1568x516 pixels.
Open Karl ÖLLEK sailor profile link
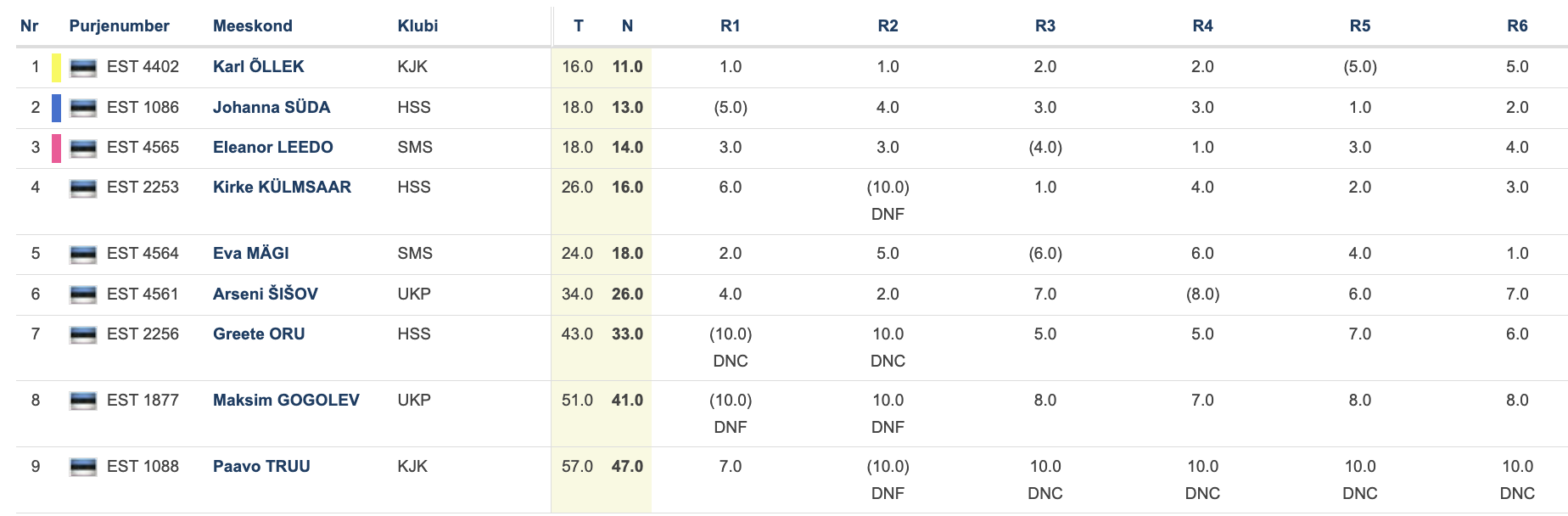pos(258,66)
